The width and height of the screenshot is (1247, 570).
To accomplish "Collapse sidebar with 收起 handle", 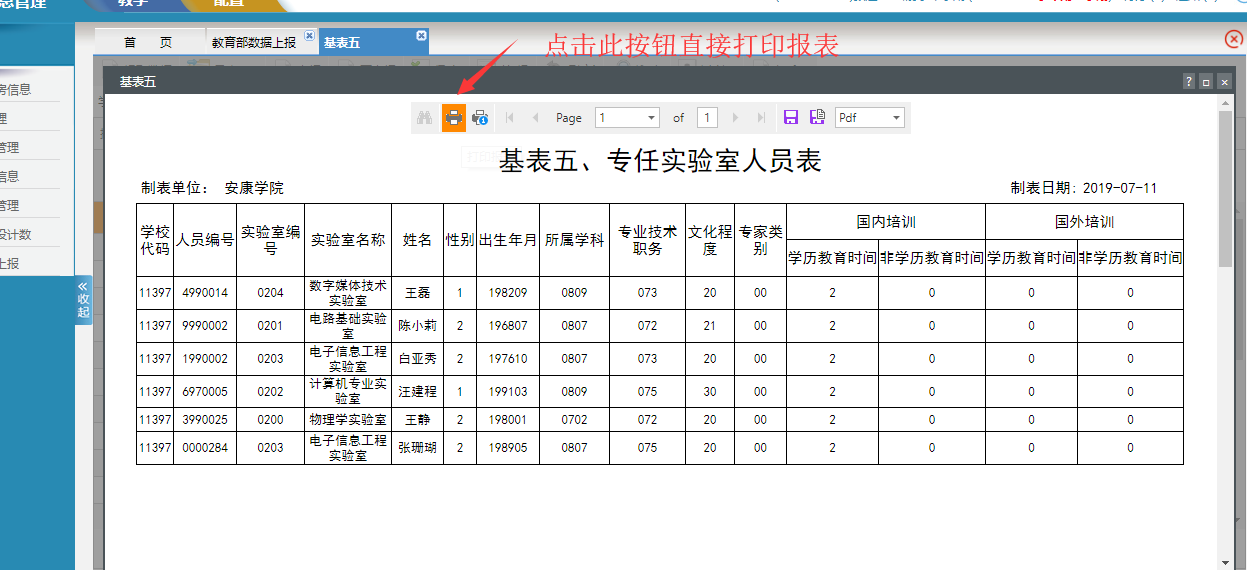I will coord(83,299).
